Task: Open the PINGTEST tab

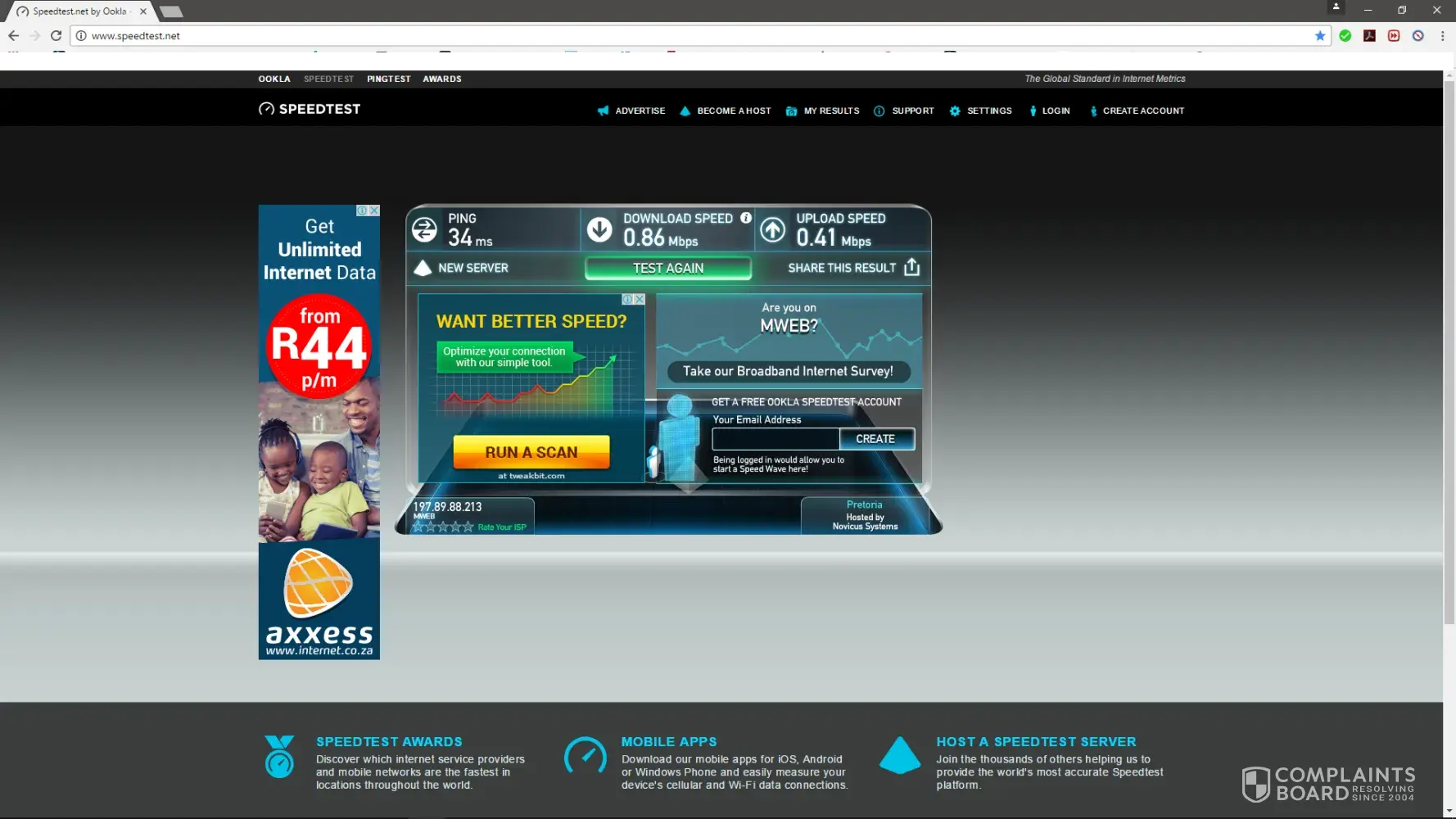Action: (388, 79)
